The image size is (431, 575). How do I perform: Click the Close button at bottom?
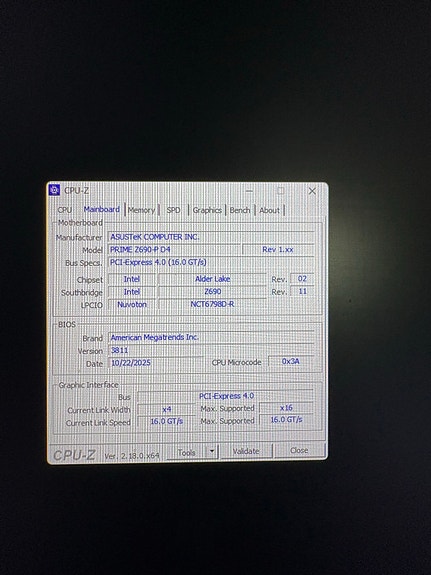pyautogui.click(x=299, y=450)
